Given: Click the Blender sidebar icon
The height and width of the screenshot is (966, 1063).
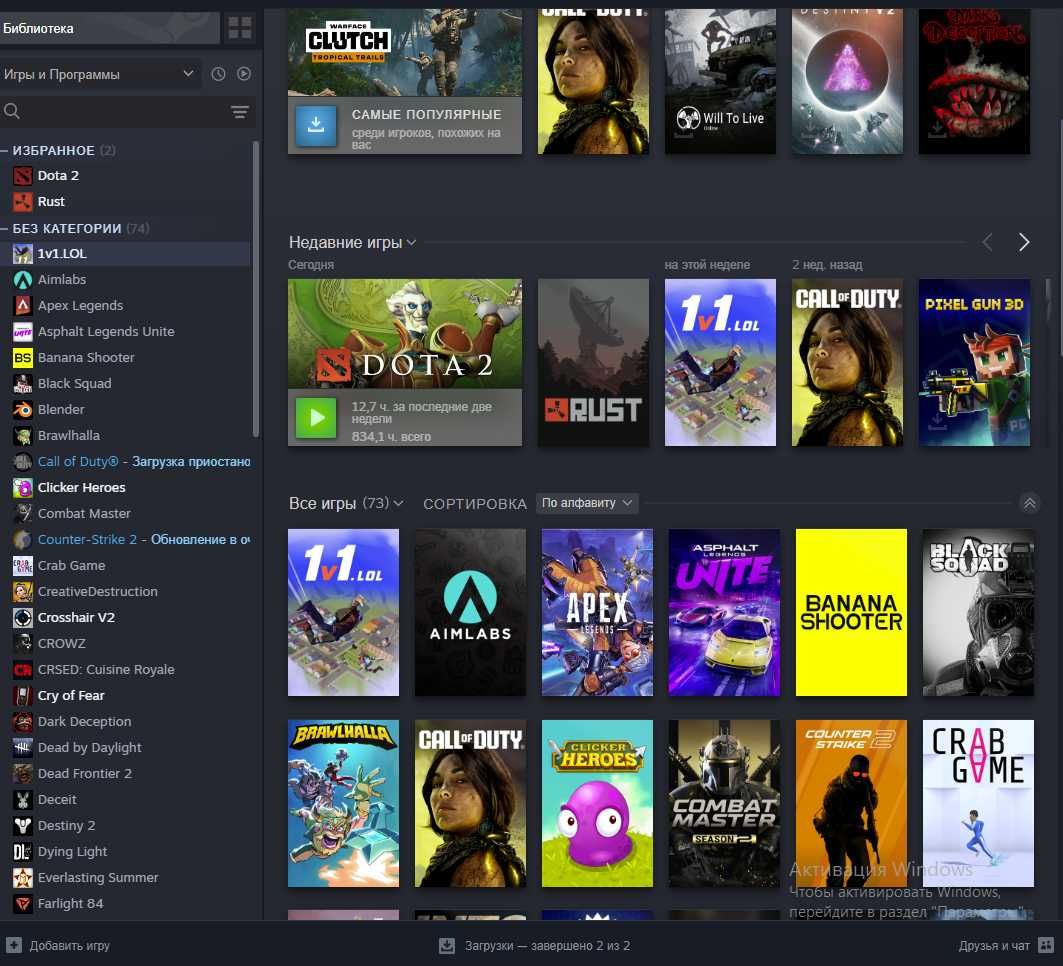Looking at the screenshot, I should (22, 409).
